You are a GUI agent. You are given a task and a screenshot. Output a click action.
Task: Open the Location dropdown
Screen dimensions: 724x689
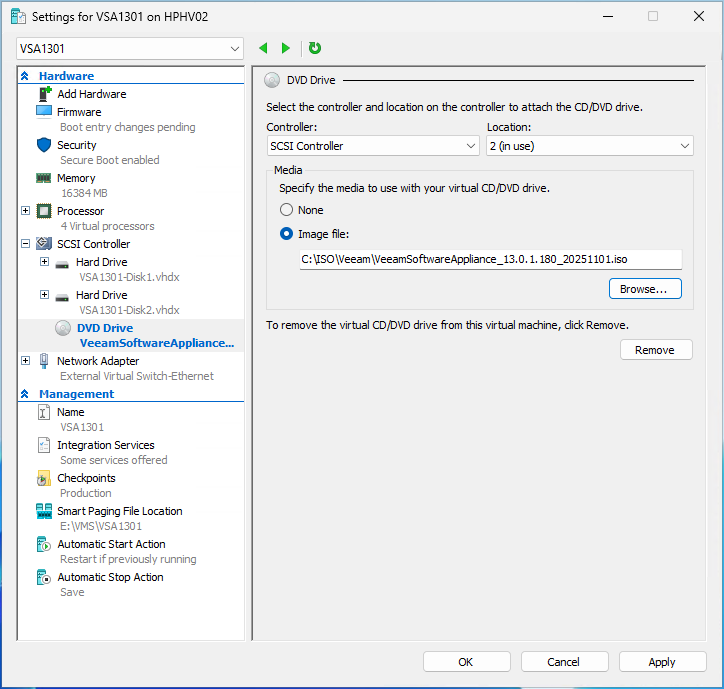click(589, 146)
